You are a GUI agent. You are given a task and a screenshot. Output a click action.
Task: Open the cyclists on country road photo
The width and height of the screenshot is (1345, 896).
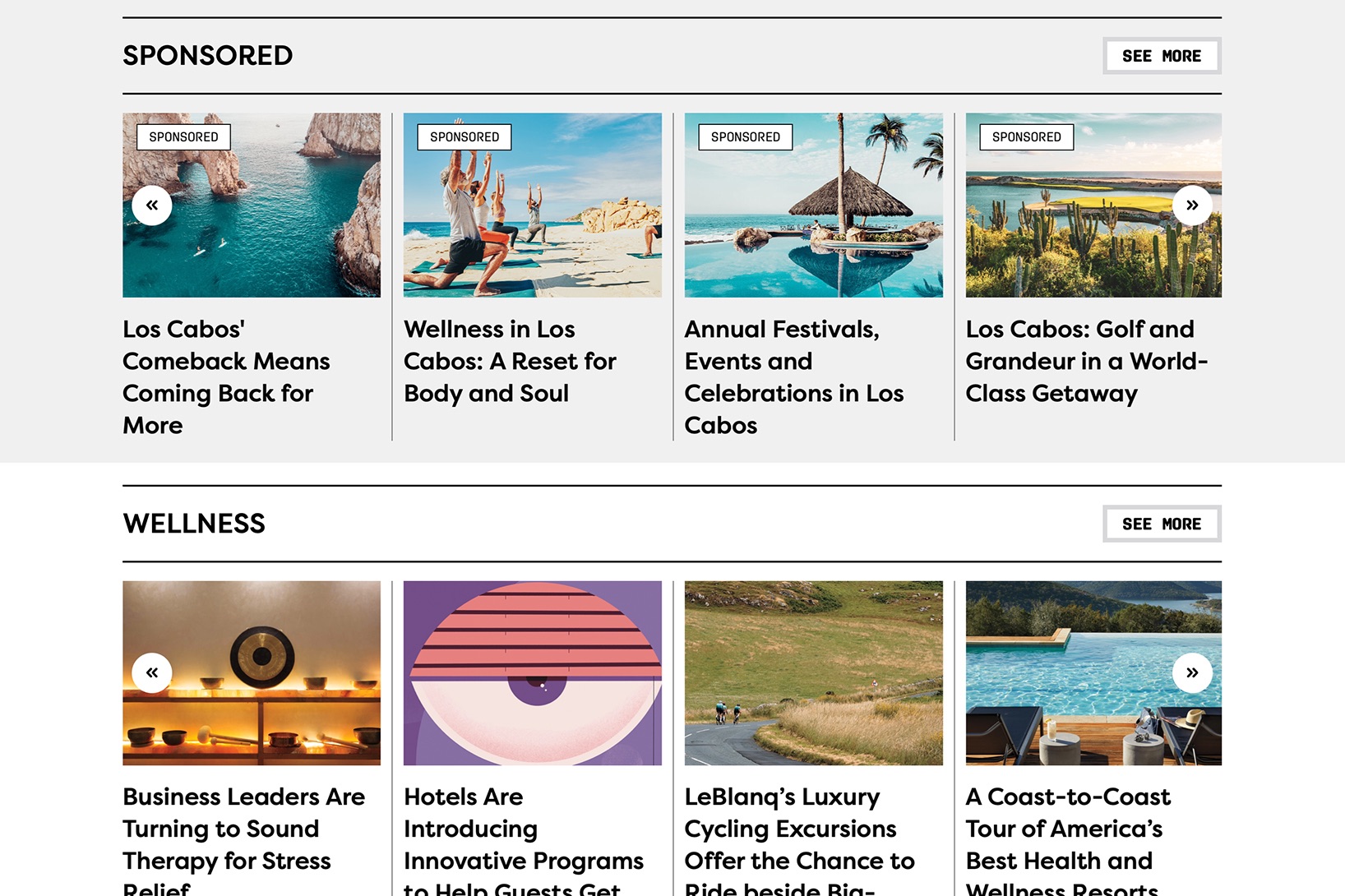pyautogui.click(x=814, y=673)
